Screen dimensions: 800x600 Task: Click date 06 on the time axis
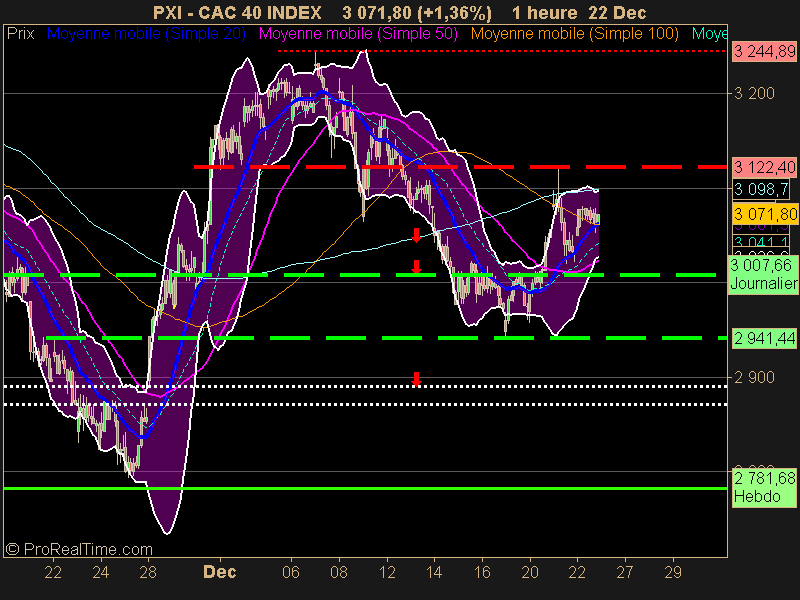291,572
